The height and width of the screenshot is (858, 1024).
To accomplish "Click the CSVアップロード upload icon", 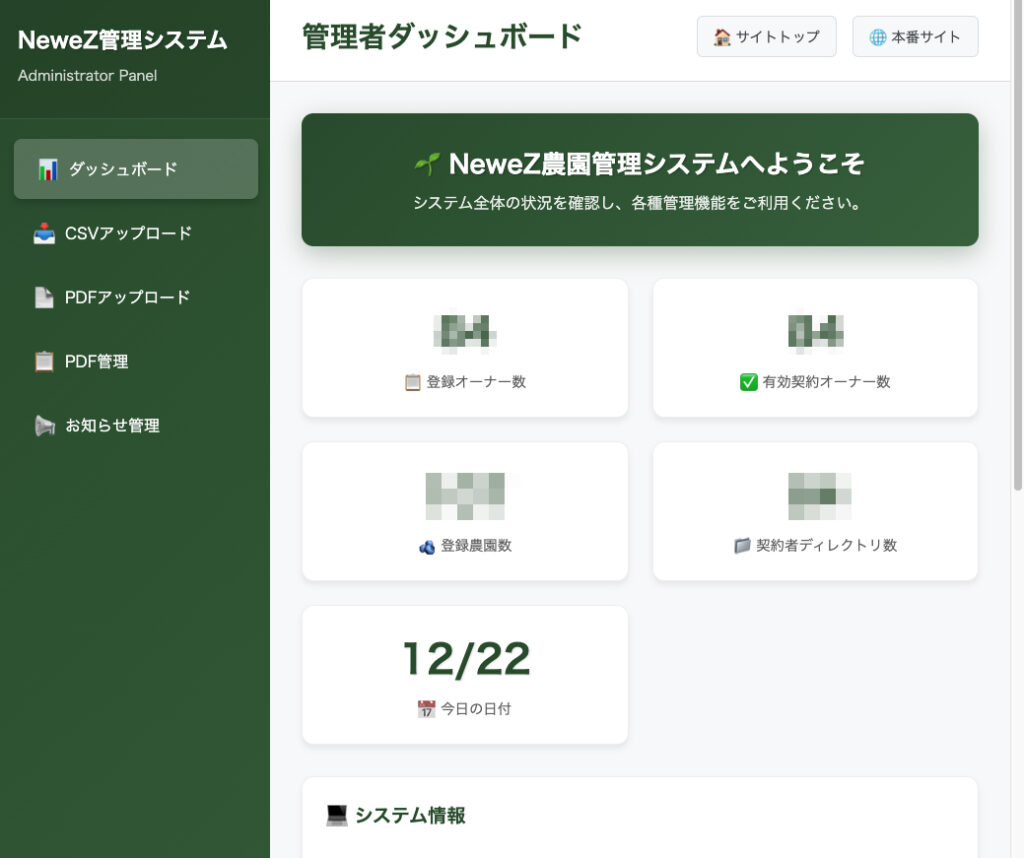I will pos(44,232).
